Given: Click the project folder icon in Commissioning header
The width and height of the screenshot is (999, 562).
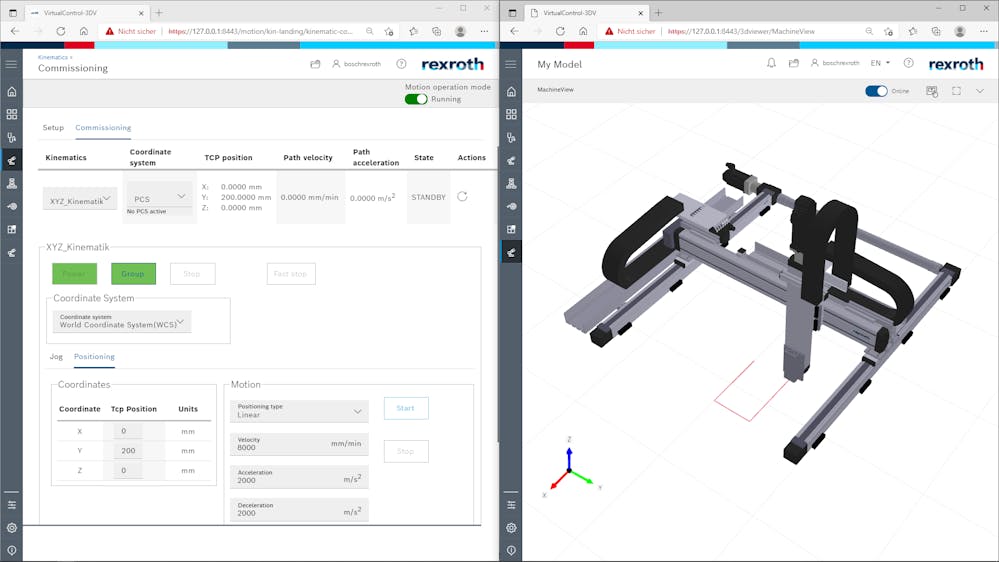Looking at the screenshot, I should point(315,63).
